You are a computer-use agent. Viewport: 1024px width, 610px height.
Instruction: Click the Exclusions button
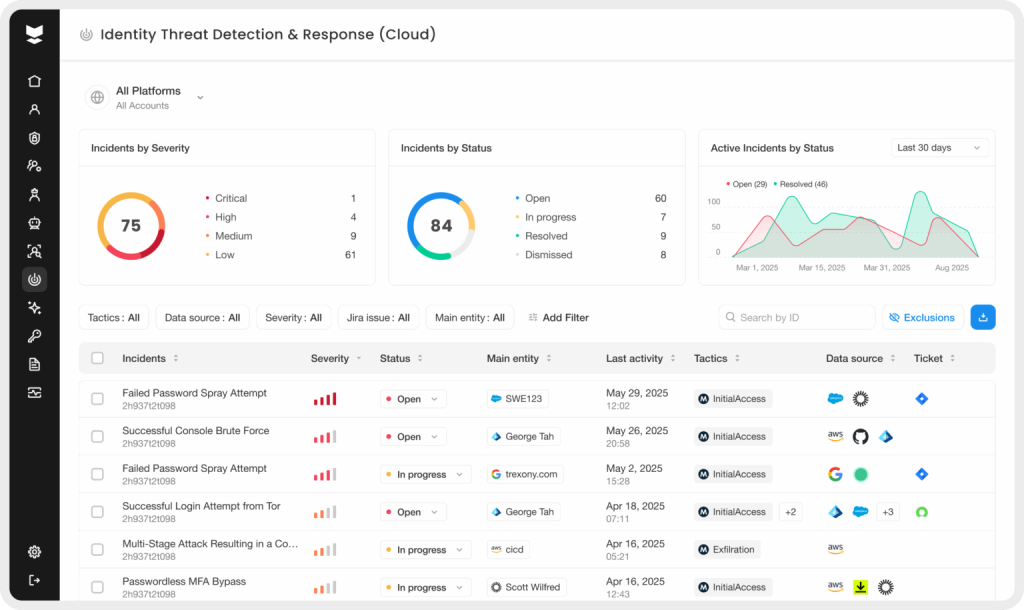point(921,318)
